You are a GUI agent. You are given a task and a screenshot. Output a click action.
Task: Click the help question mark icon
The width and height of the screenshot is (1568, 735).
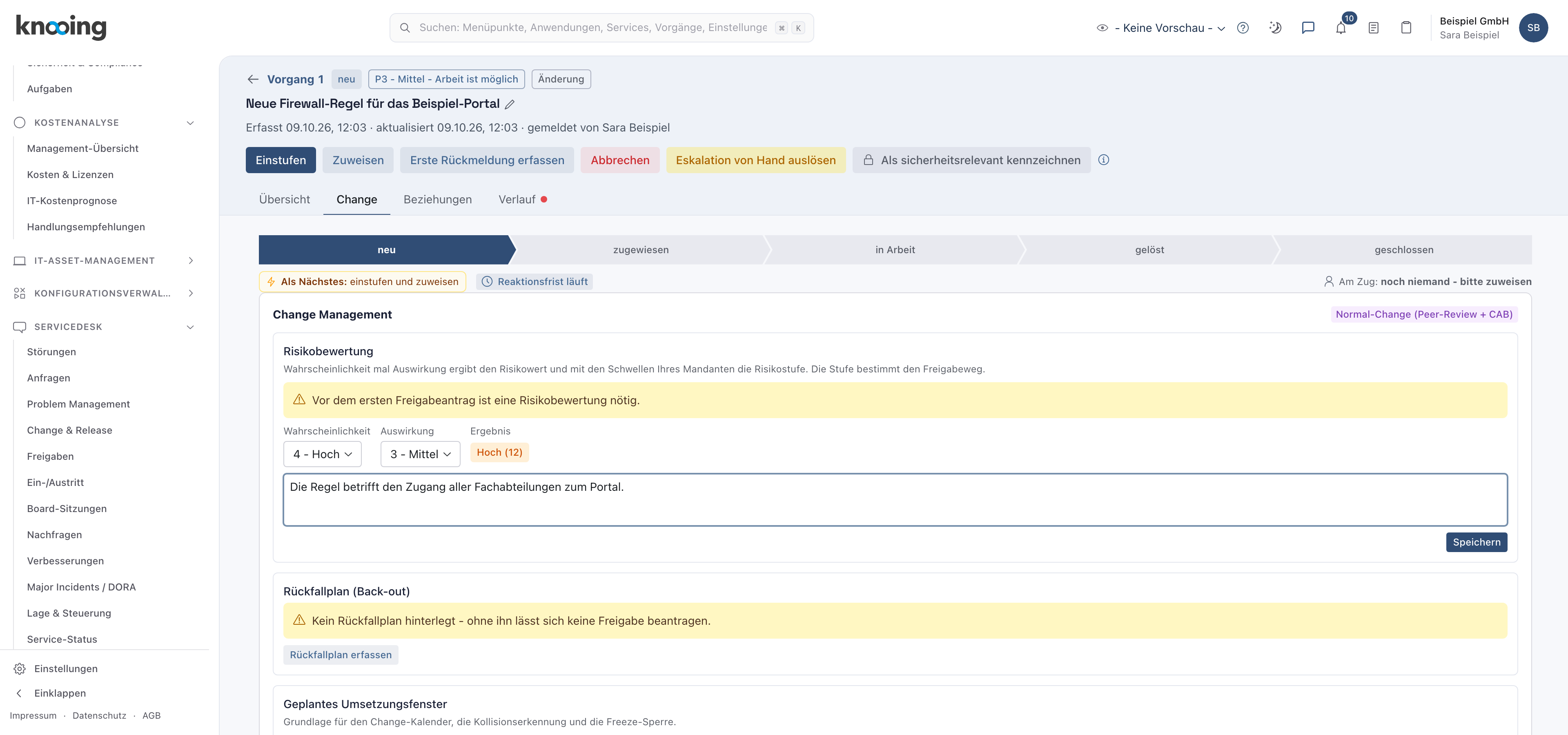click(1243, 28)
